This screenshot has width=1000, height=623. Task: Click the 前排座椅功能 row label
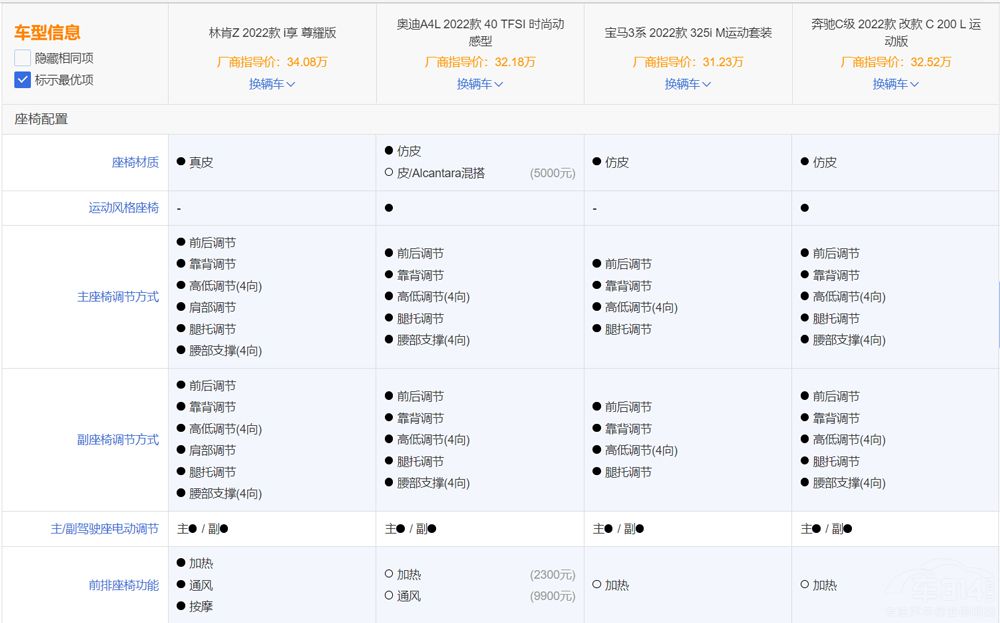[x=123, y=585]
